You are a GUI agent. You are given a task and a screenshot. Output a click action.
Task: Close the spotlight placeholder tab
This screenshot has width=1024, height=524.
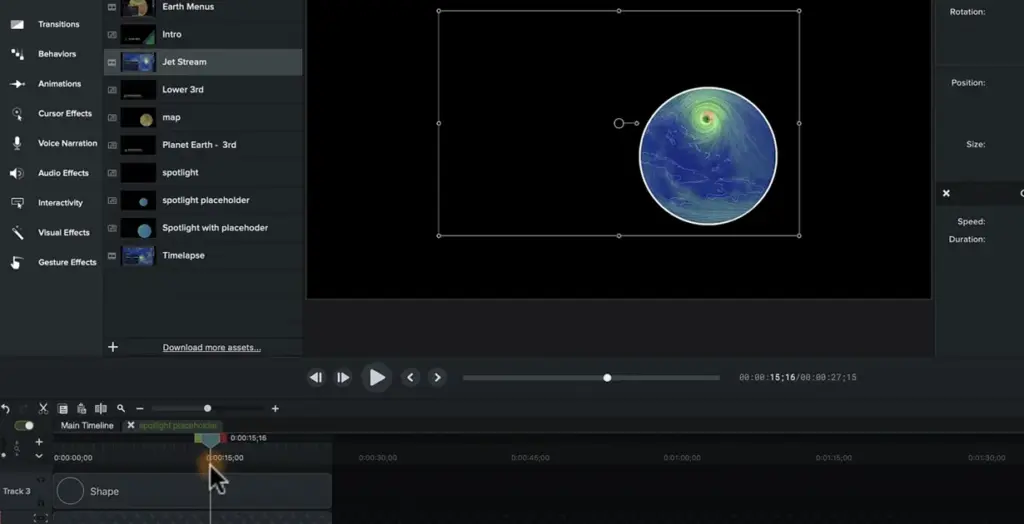click(x=131, y=426)
